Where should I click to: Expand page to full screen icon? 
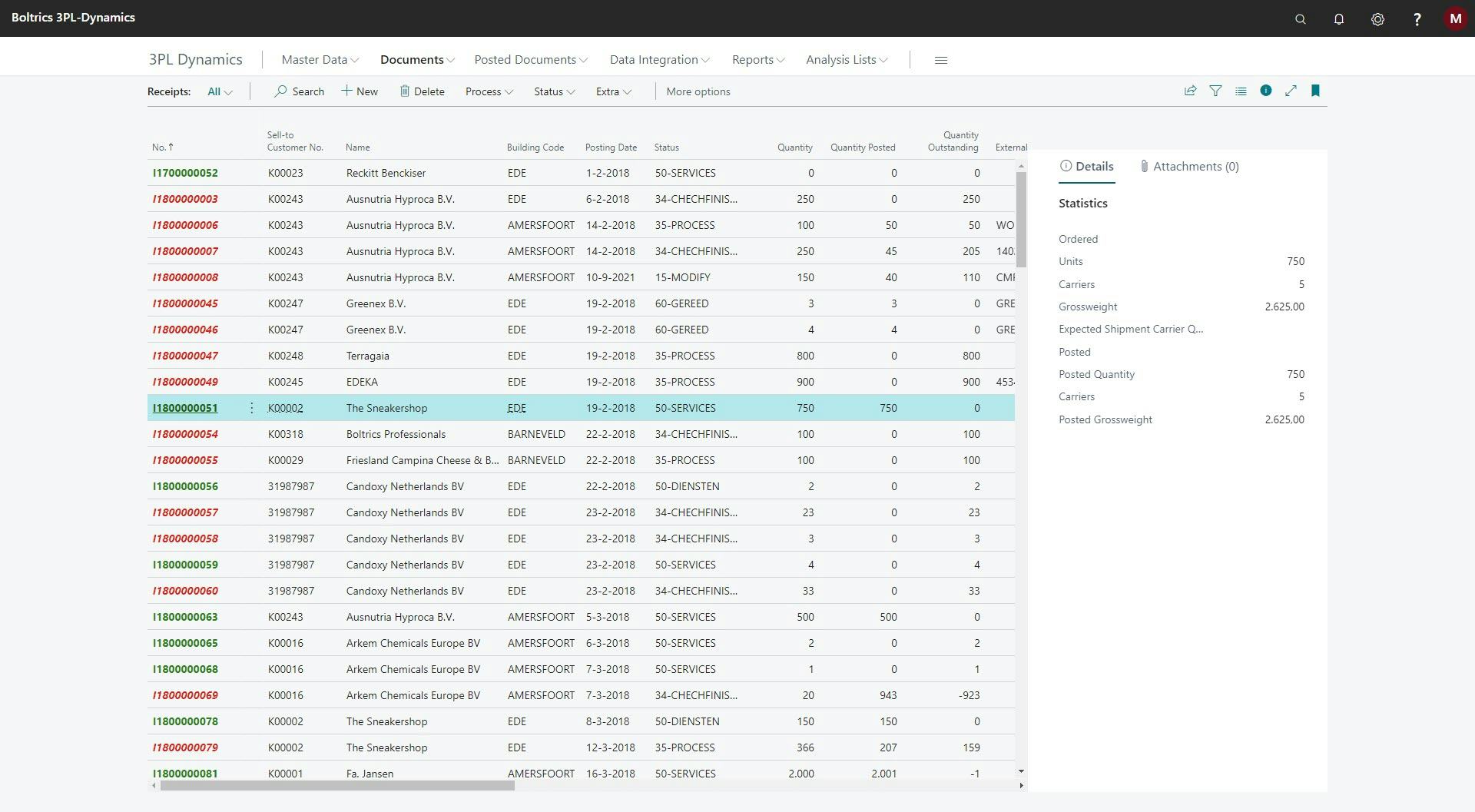click(1291, 91)
